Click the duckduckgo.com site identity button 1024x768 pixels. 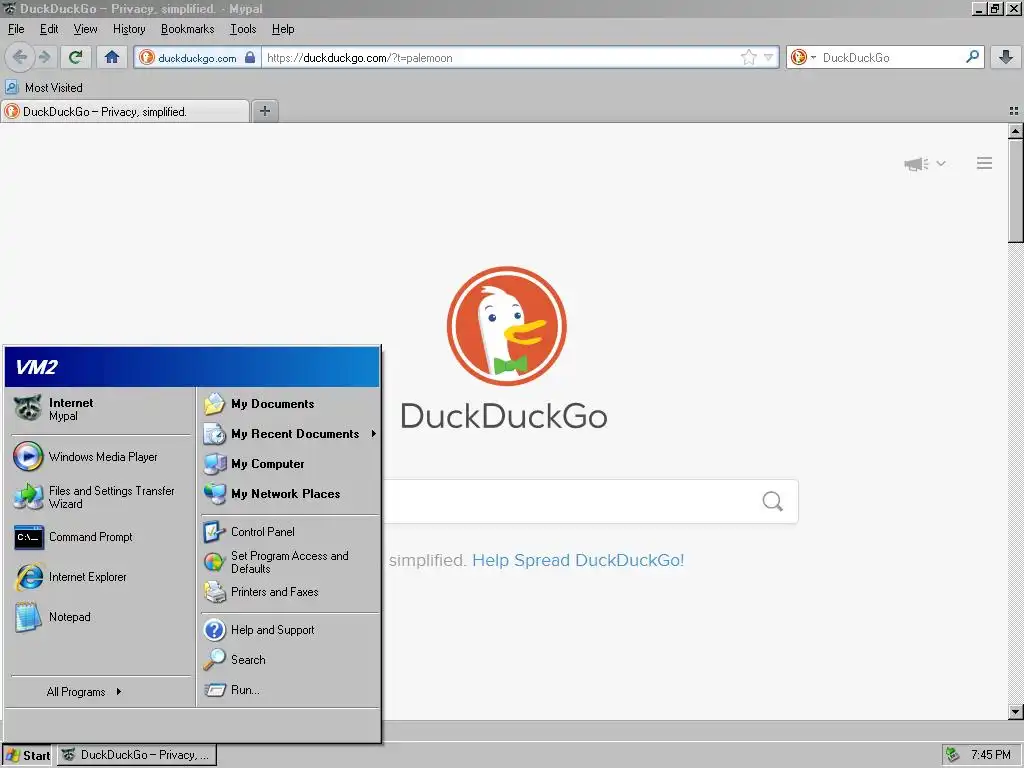[197, 57]
